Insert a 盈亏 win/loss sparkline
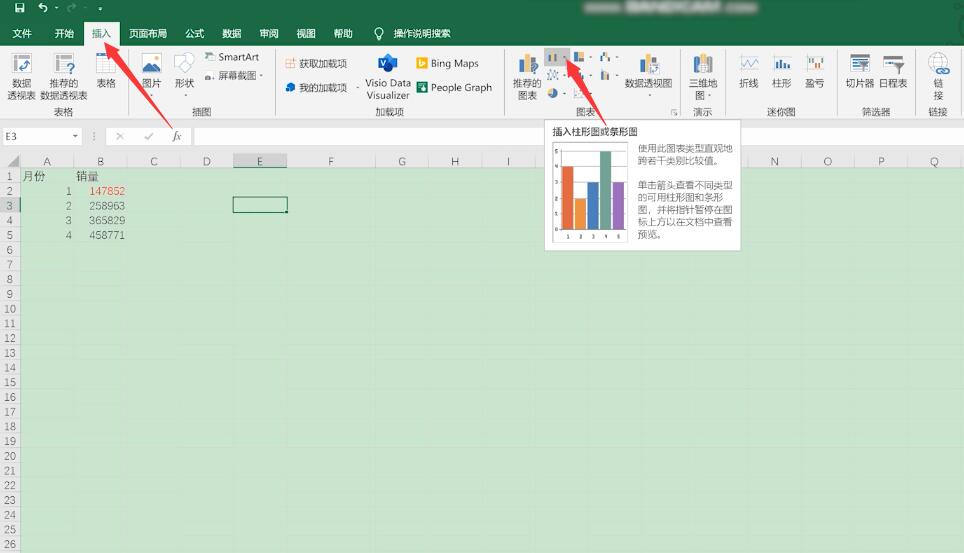The height and width of the screenshot is (553, 964). (x=815, y=71)
